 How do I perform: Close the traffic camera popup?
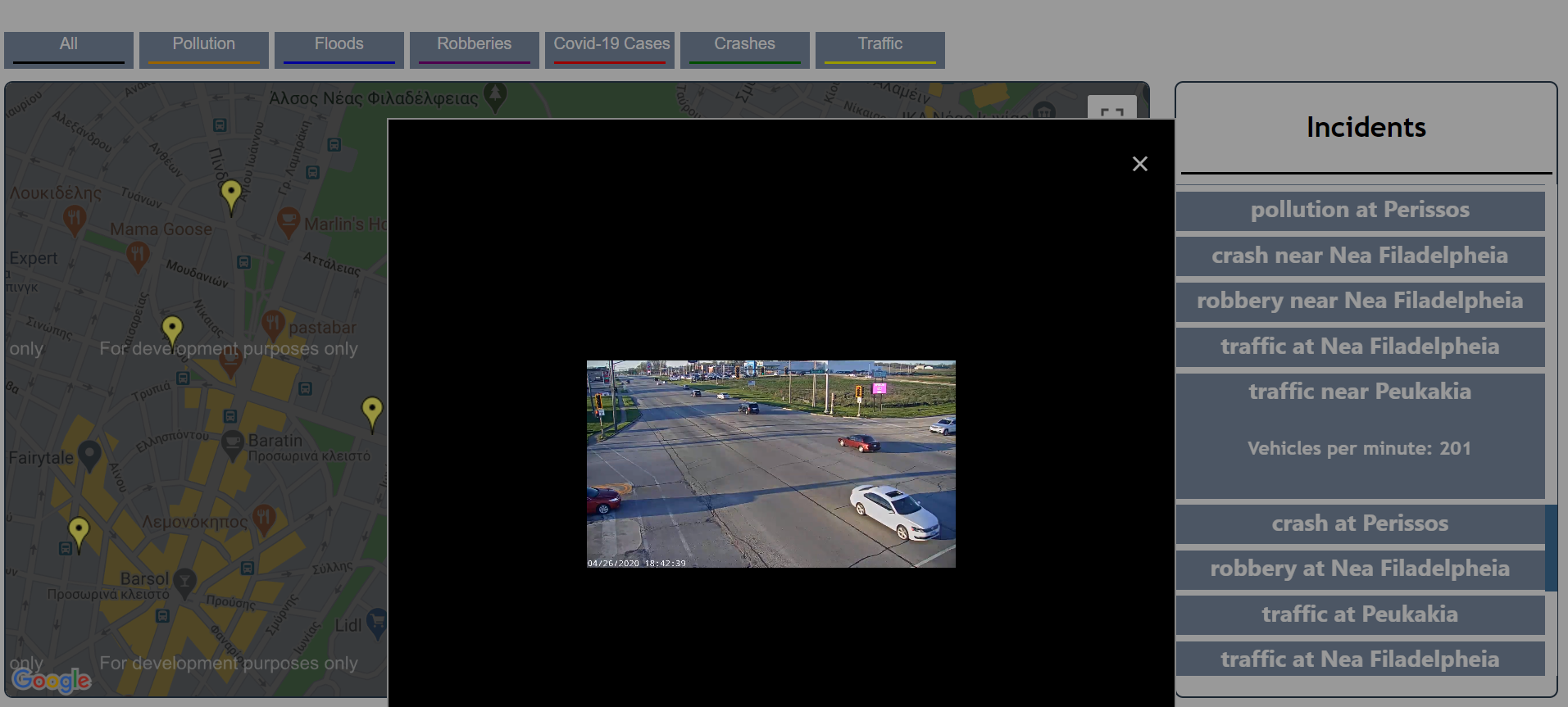point(1139,164)
